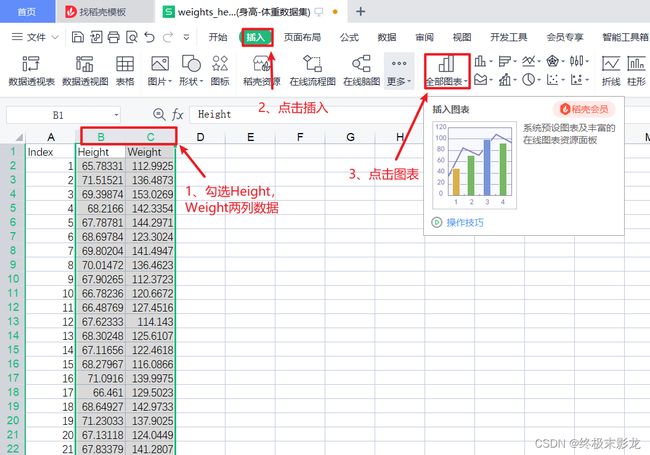
Task: Click the Save icon in quick access toolbar
Action: [x=78, y=37]
